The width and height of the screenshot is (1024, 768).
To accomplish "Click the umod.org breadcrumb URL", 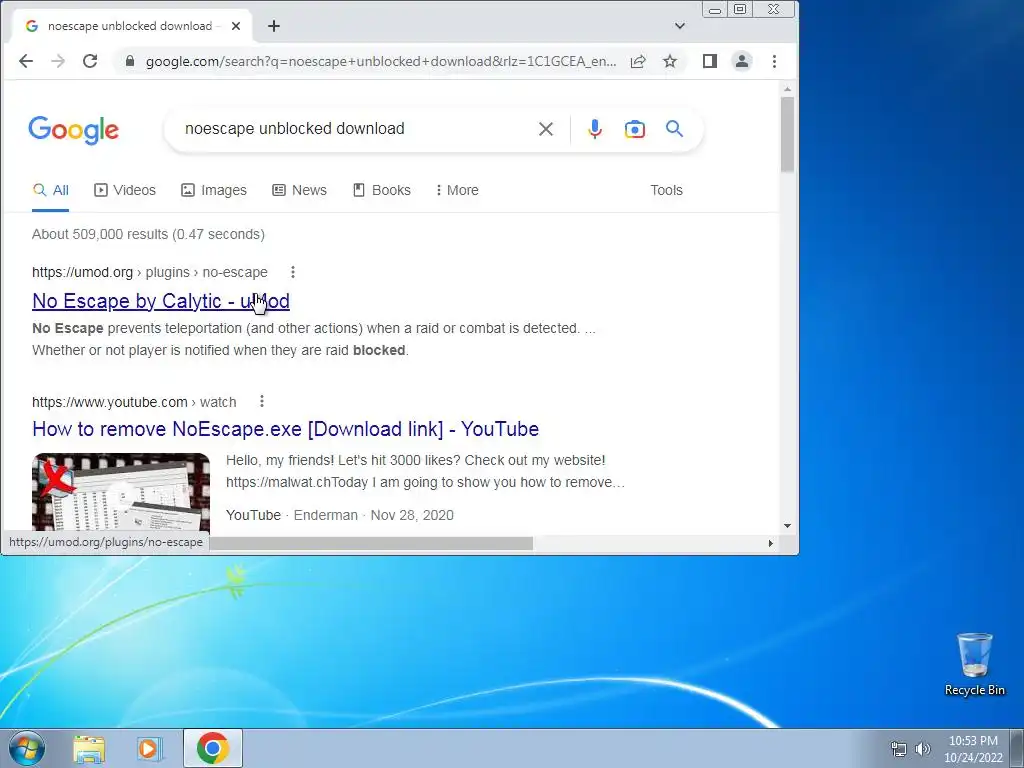I will pyautogui.click(x=150, y=272).
